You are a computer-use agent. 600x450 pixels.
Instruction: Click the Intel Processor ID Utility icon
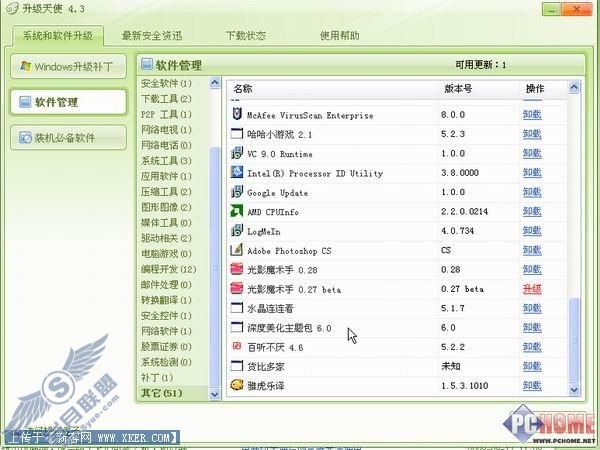click(x=237, y=172)
